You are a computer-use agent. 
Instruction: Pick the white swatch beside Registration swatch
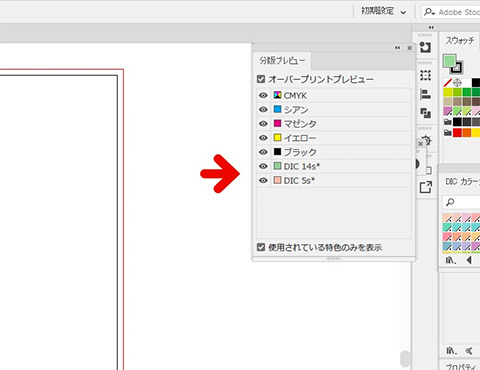pyautogui.click(x=467, y=82)
